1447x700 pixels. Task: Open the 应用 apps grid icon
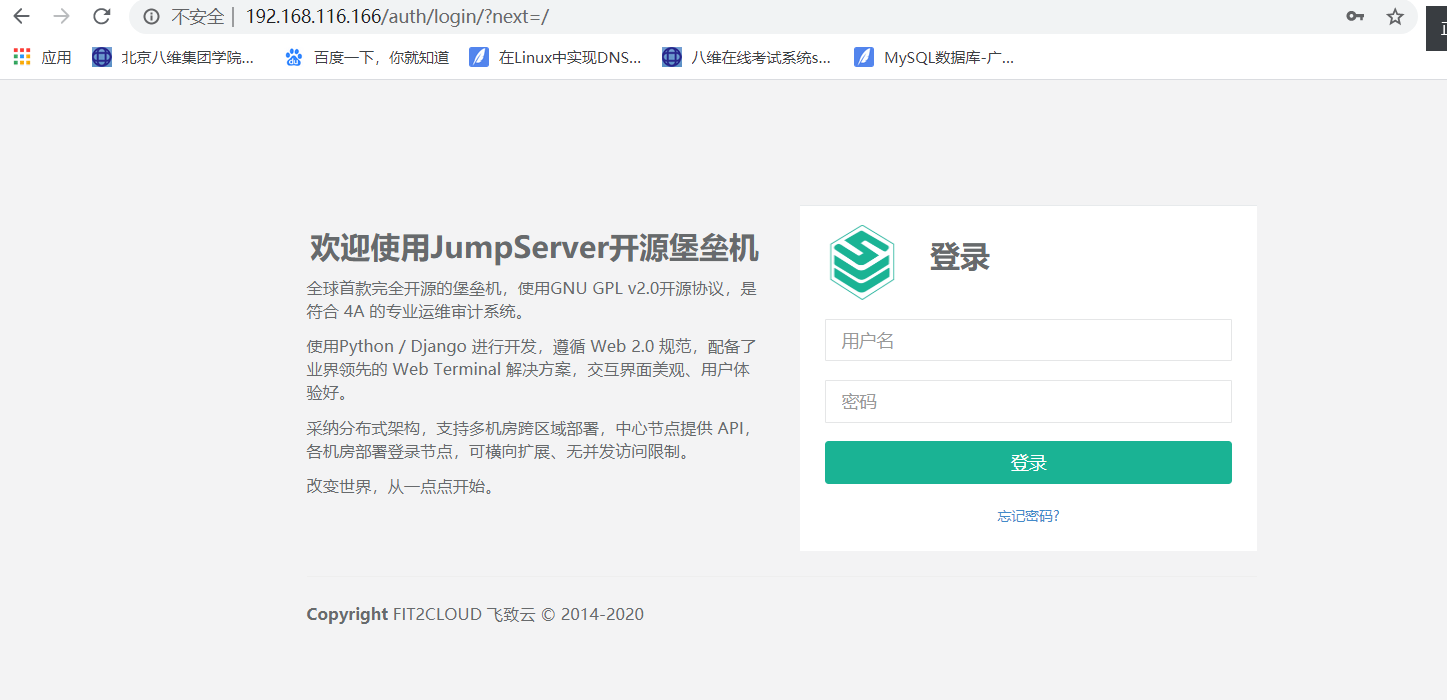22,57
